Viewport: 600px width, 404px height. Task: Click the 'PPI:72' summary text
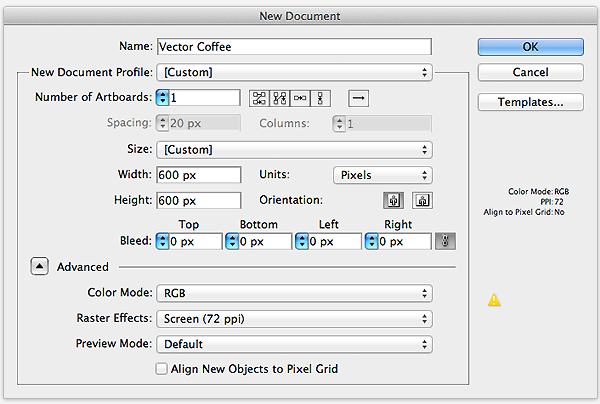coord(552,202)
